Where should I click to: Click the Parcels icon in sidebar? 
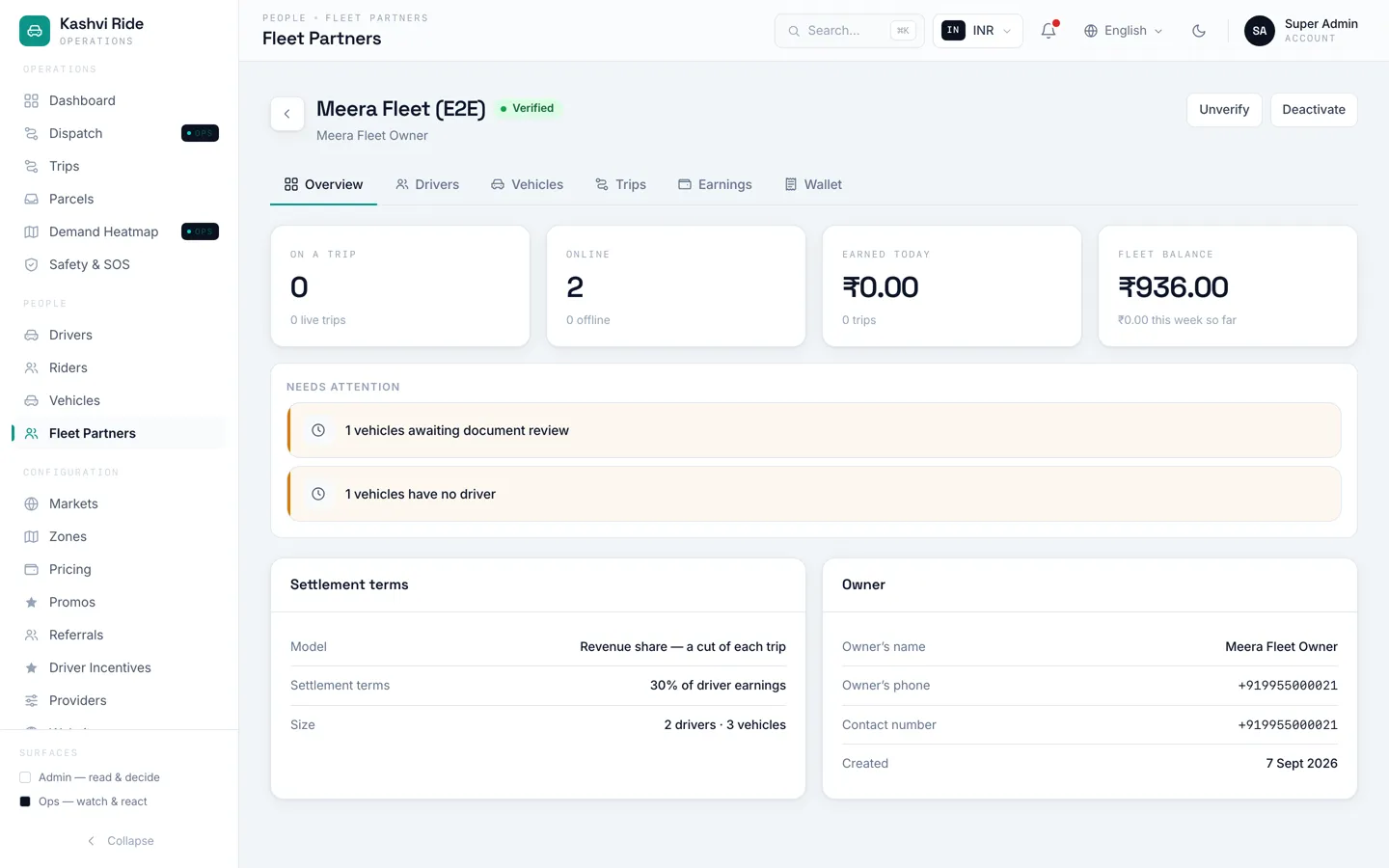coord(32,199)
